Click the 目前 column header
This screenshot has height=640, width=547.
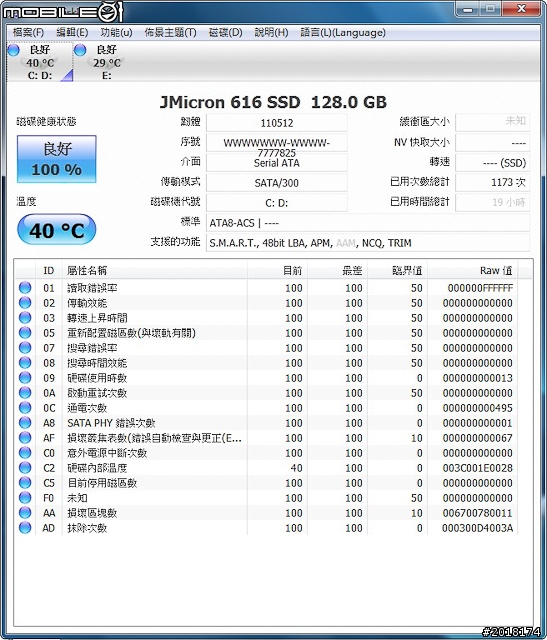(277, 270)
